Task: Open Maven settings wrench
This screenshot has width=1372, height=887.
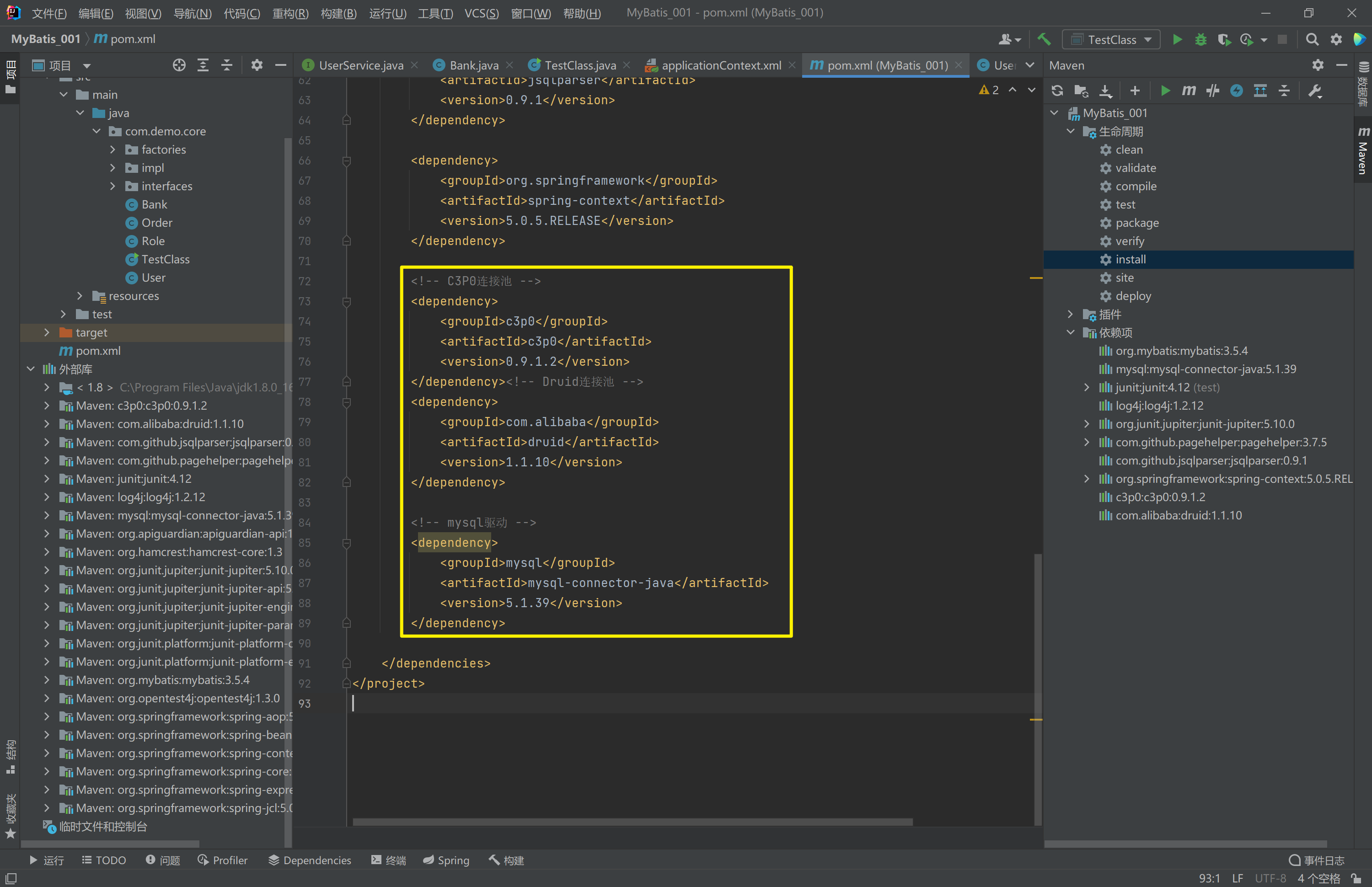Action: [1315, 91]
